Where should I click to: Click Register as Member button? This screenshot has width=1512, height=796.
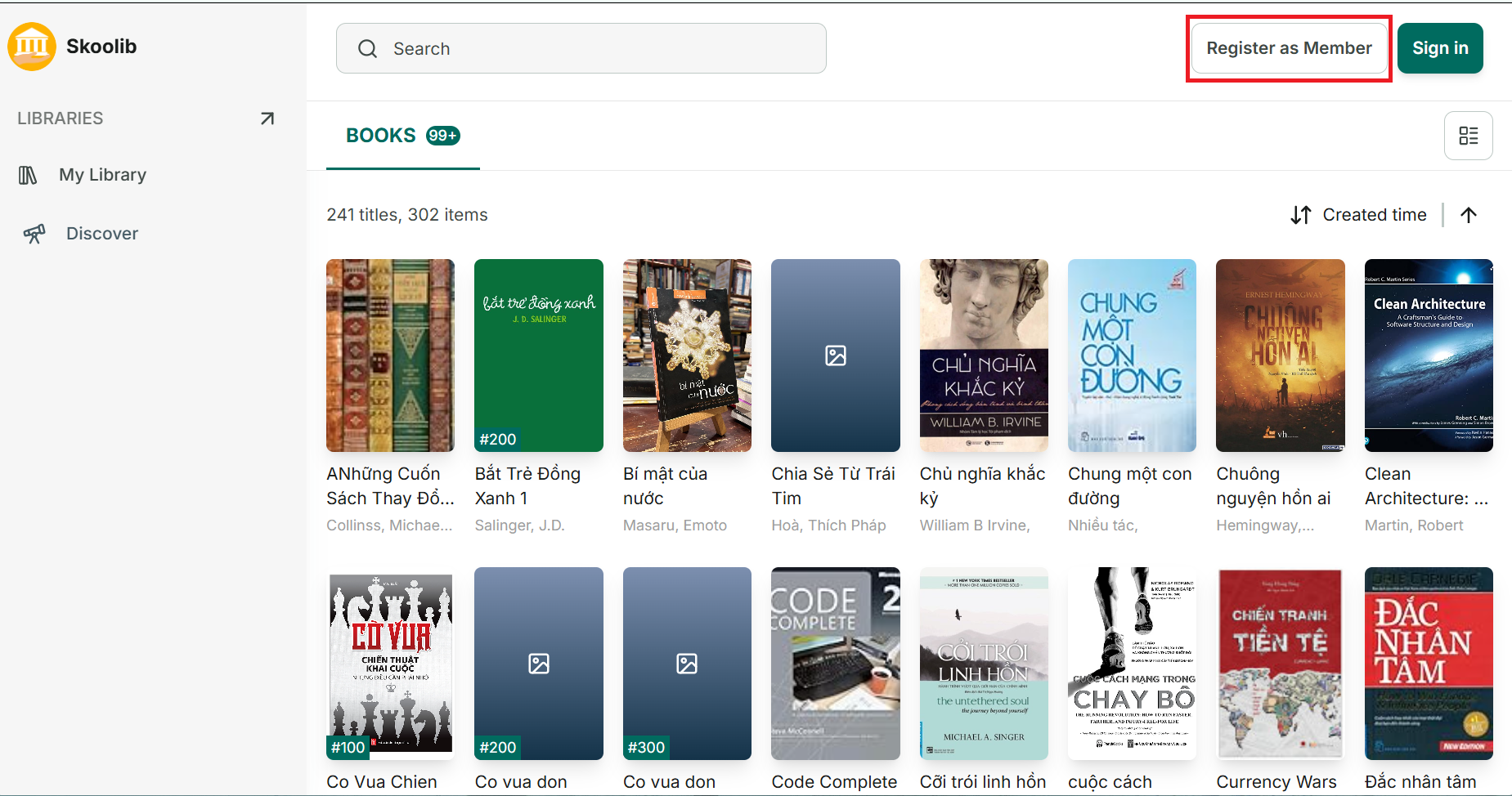point(1289,48)
